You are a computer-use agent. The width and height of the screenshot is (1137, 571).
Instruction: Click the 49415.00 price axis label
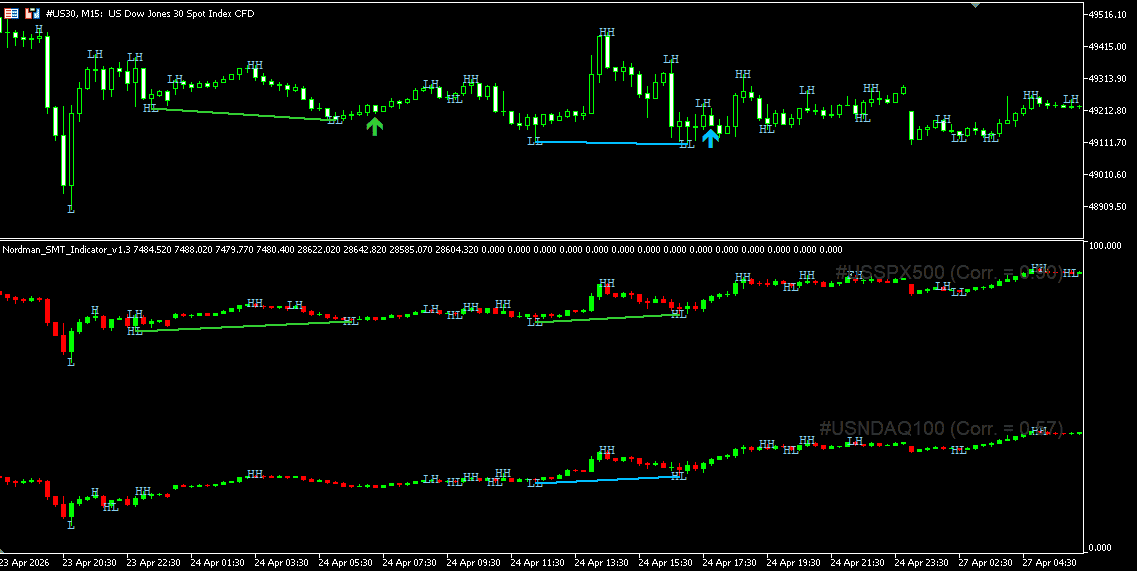1107,46
